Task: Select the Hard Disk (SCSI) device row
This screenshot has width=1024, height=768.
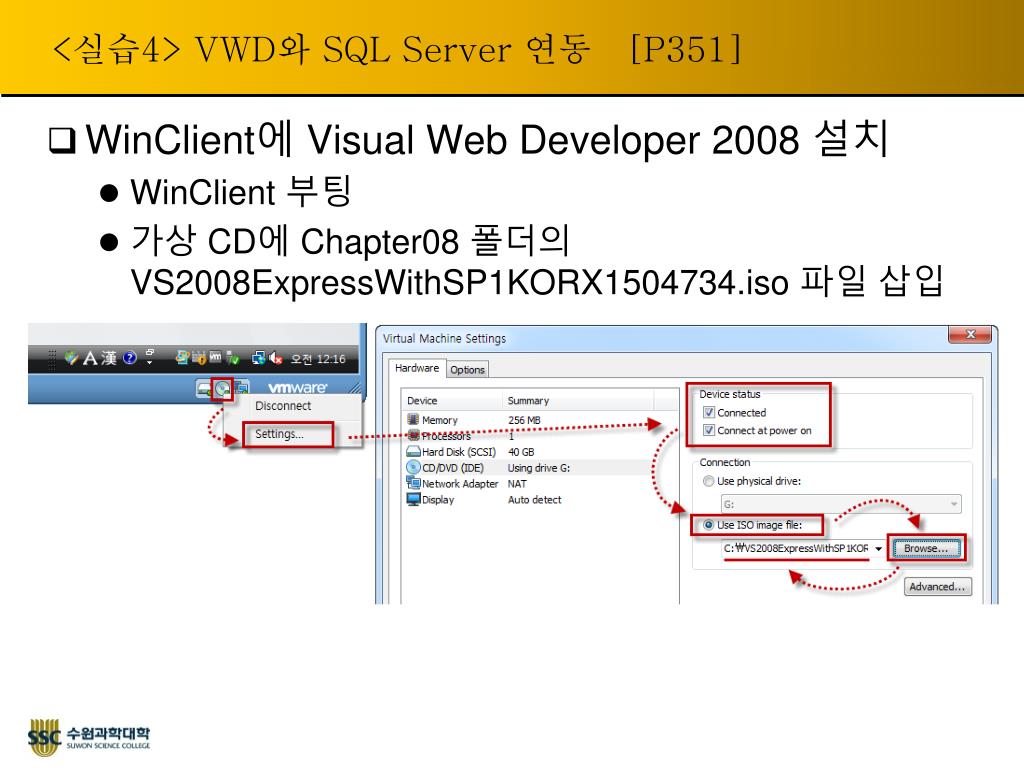Action: 539,452
